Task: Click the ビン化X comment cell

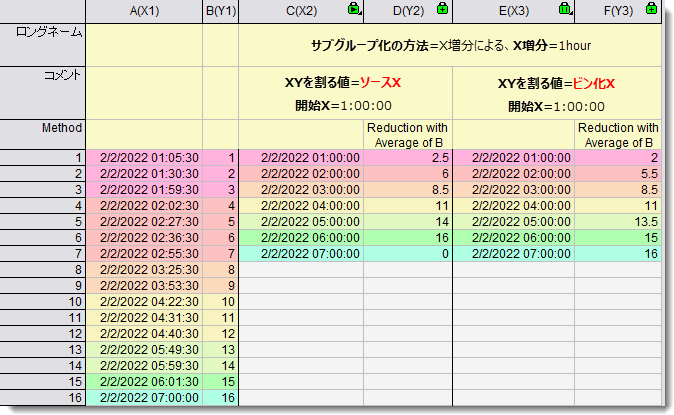Action: [557, 93]
